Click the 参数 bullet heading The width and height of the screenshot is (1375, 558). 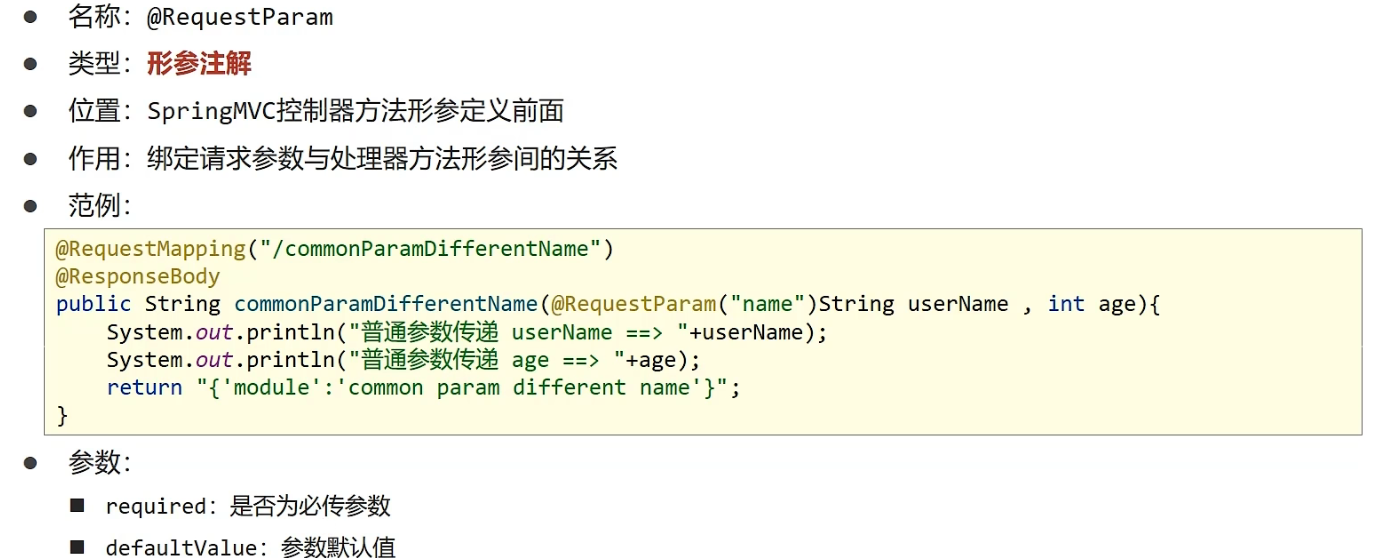click(x=99, y=462)
